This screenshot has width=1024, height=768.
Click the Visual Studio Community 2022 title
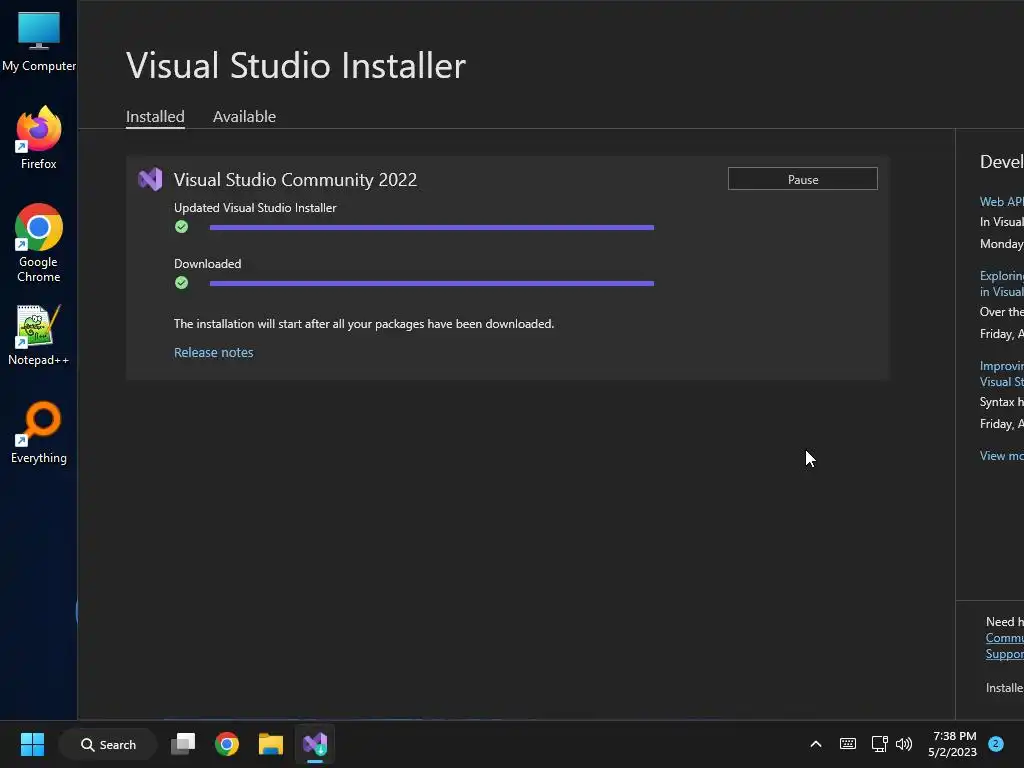295,180
